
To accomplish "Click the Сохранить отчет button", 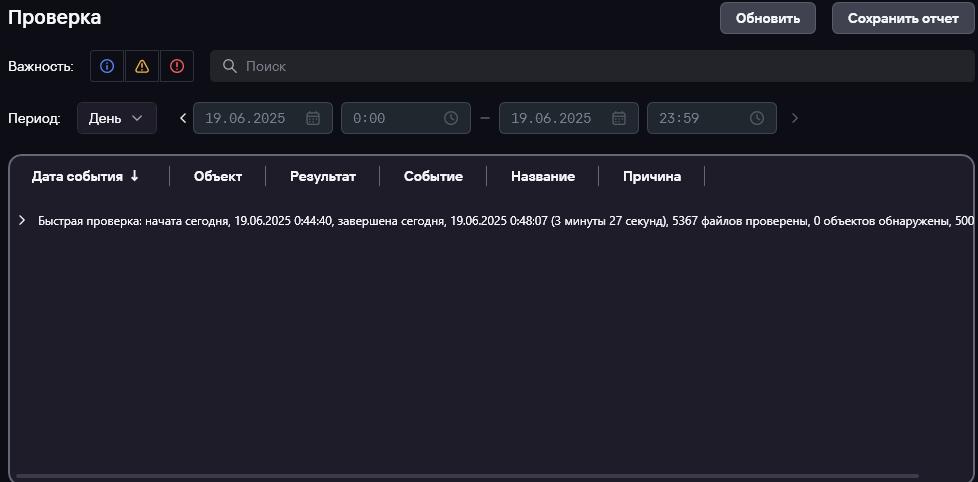I will pyautogui.click(x=903, y=18).
